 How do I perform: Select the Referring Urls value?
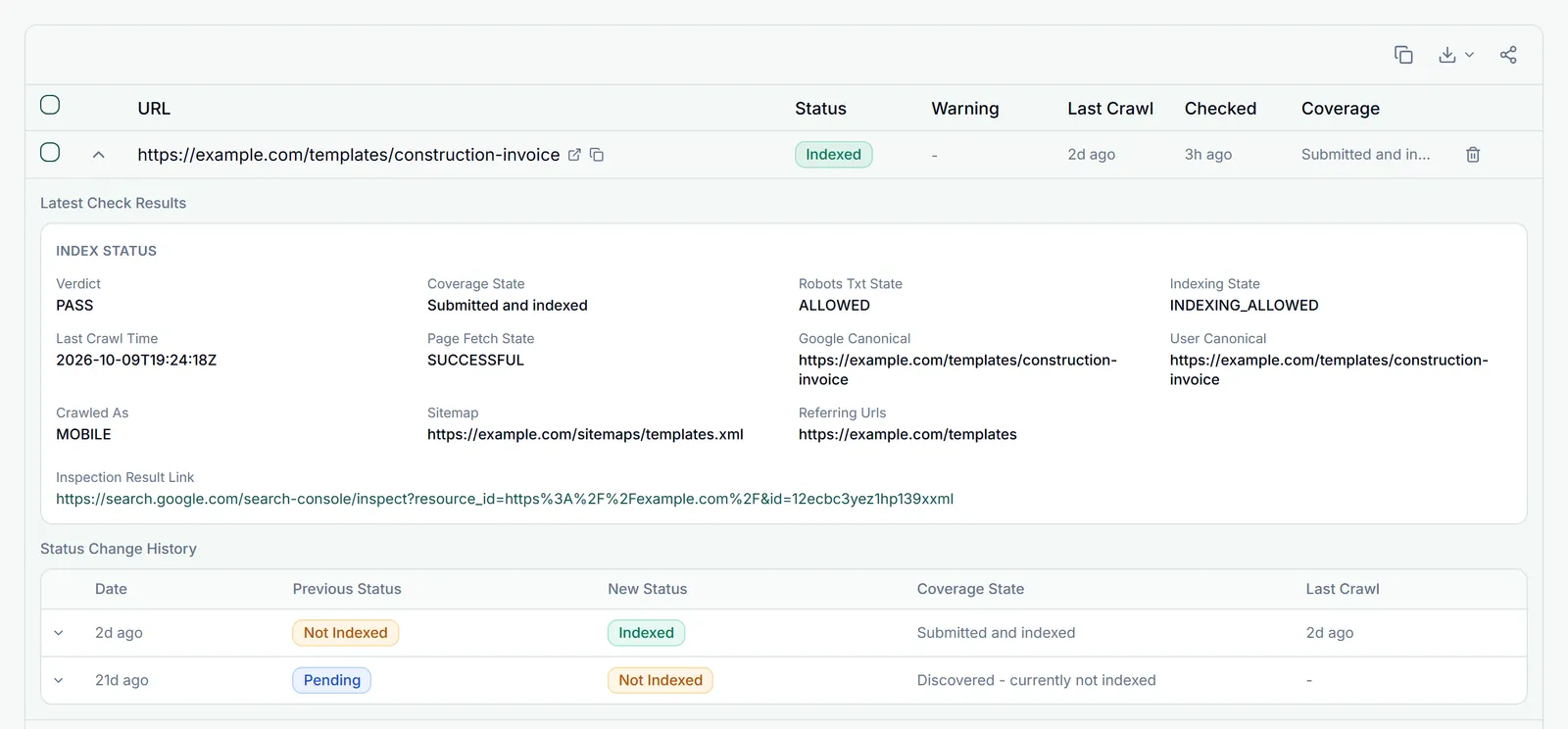point(907,434)
